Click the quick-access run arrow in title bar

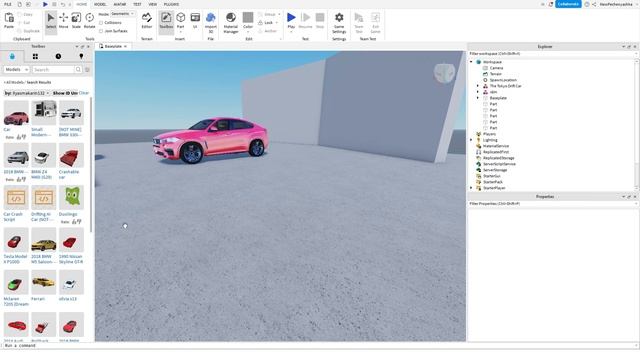pyautogui.click(x=45, y=4)
